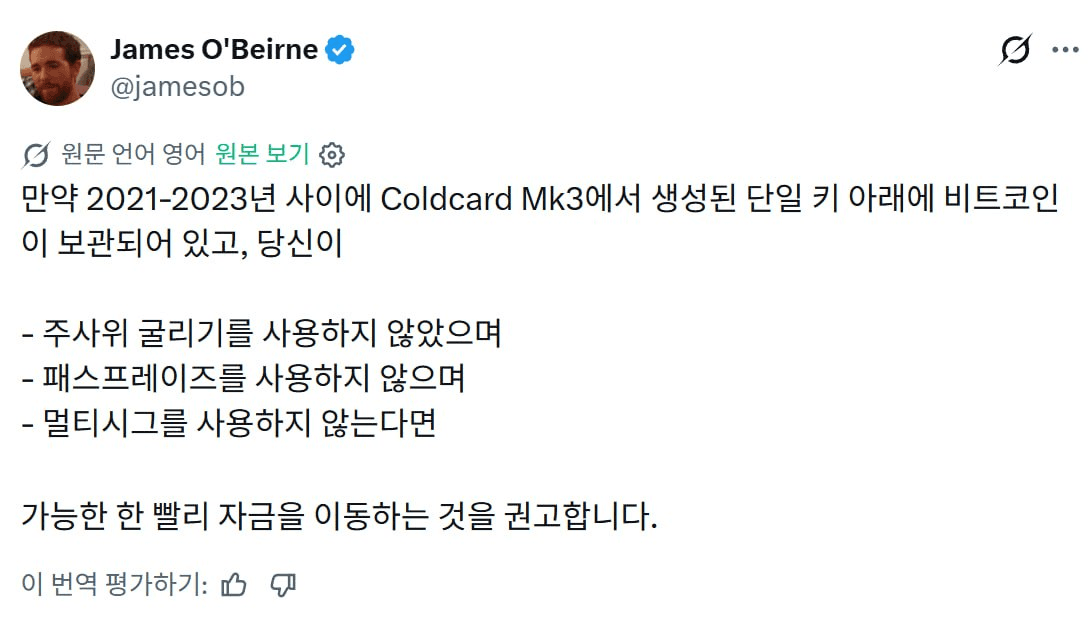Click the James O'Beirne display name
This screenshot has height=622, width=1090.
pyautogui.click(x=214, y=49)
